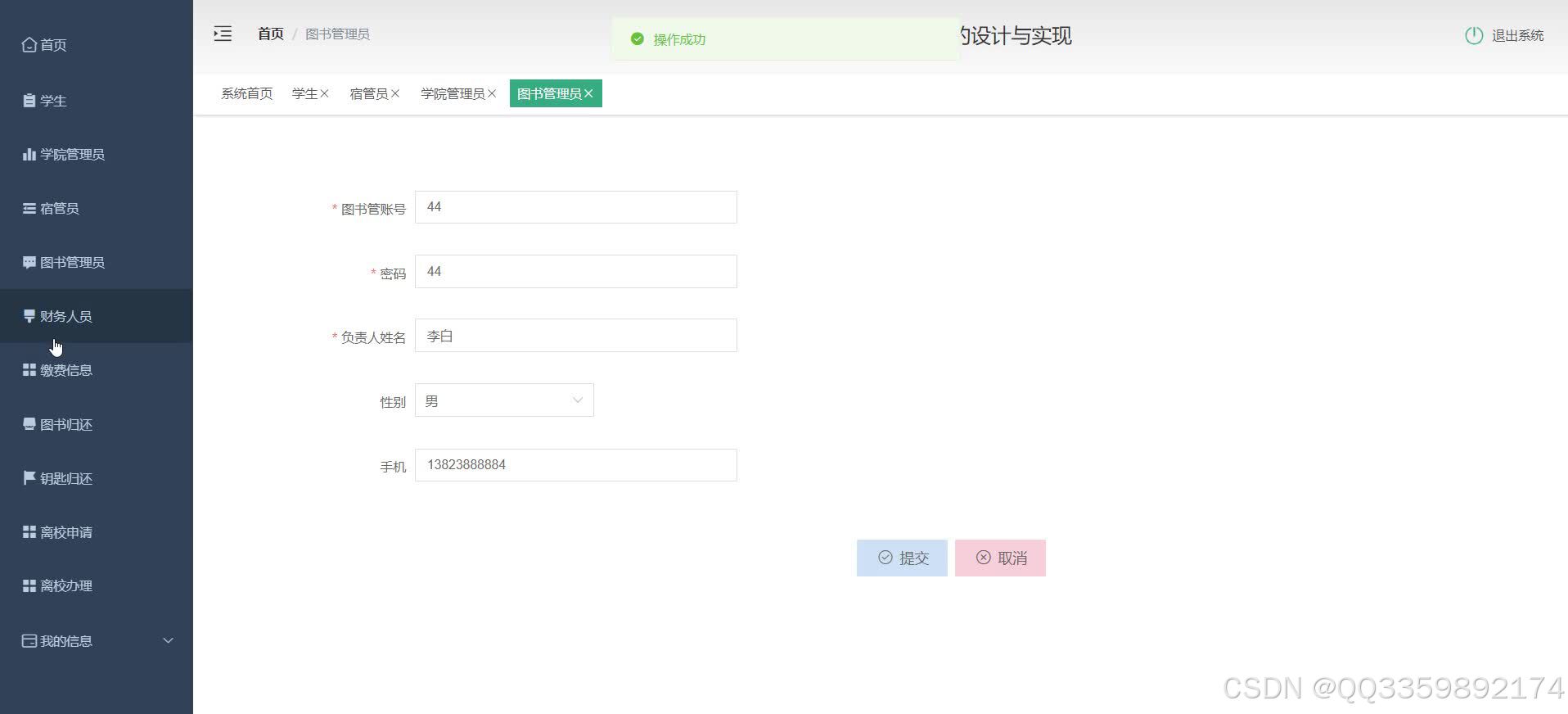Close the 学院管理员 tab
Viewport: 1568px width, 714px height.
(492, 93)
